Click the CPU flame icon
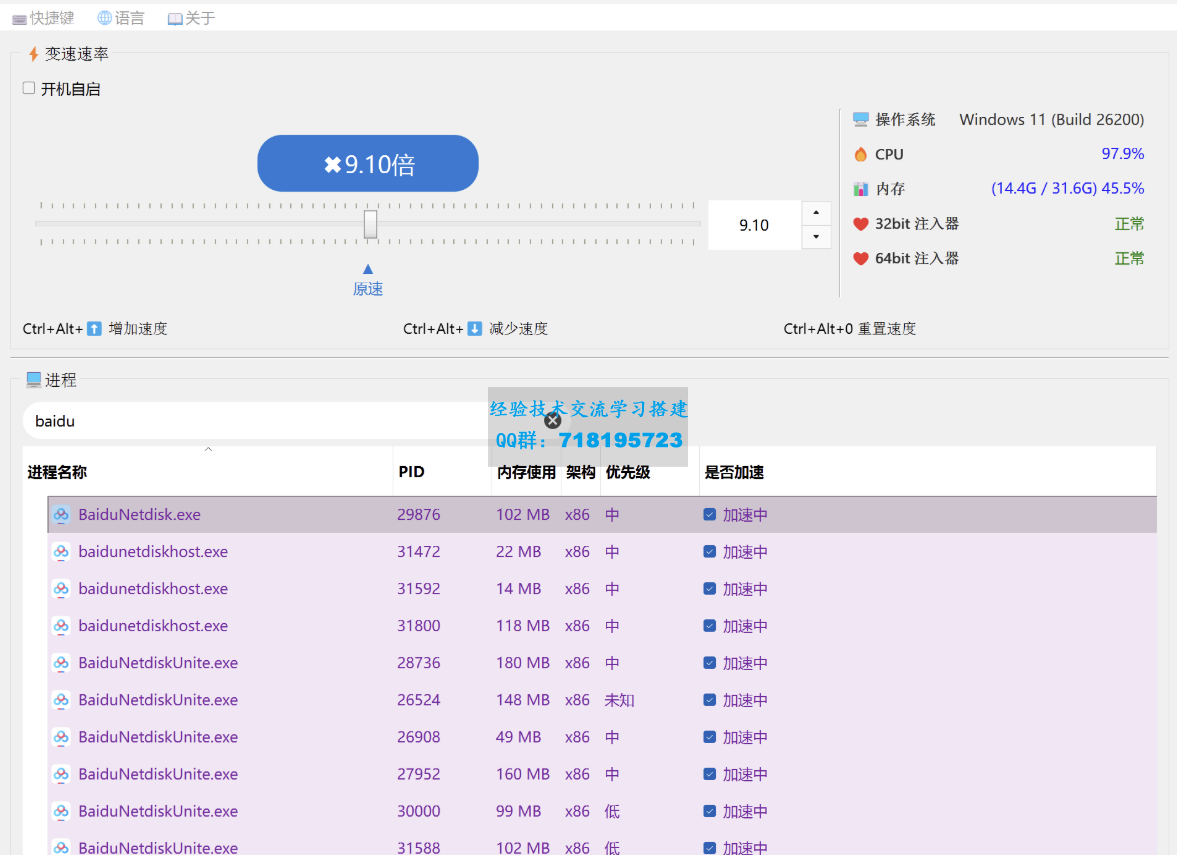 861,154
